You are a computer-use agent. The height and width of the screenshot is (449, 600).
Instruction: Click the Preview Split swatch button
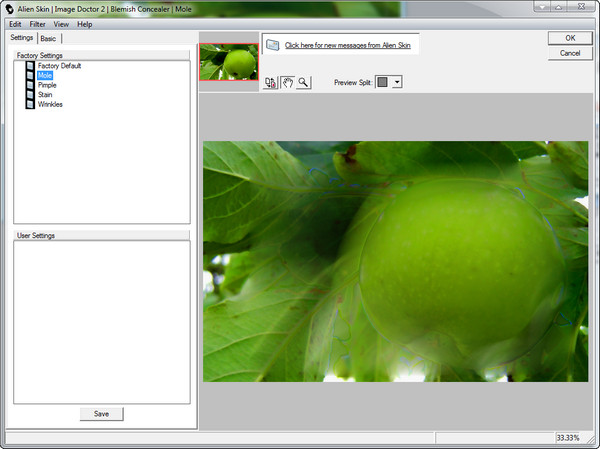coord(382,82)
